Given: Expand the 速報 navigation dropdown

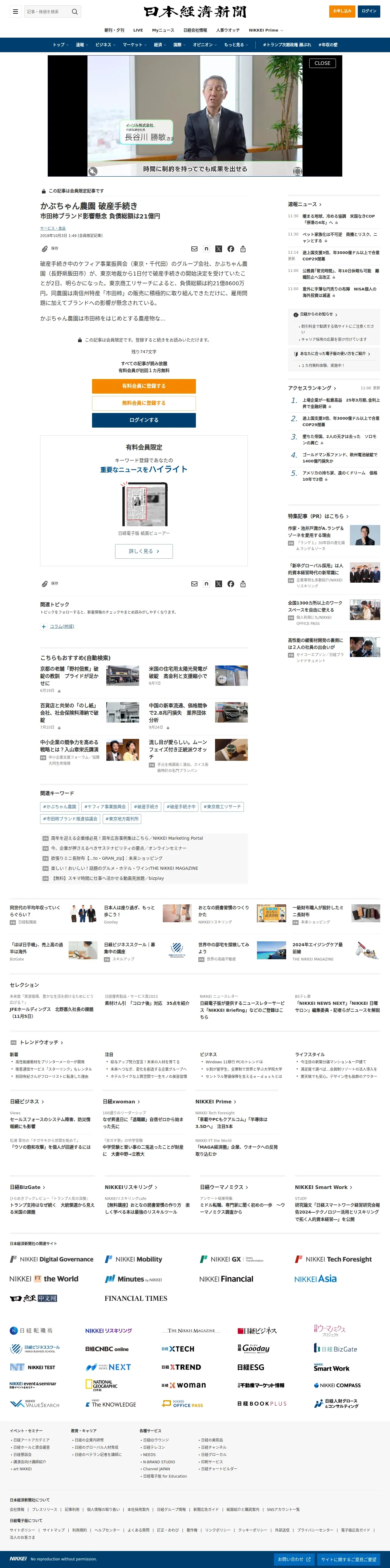Looking at the screenshot, I should 82,44.
